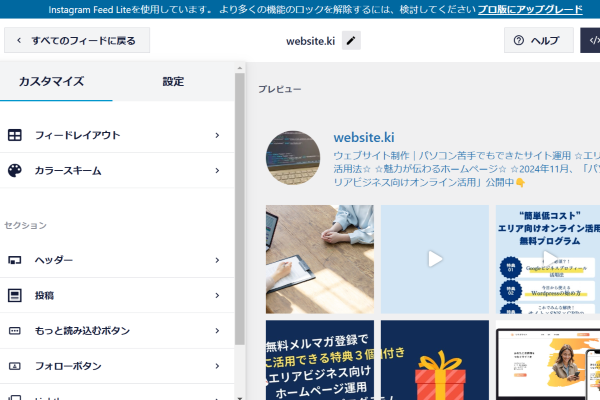Click the 投稿 section icon
The width and height of the screenshot is (600, 400).
(x=15, y=296)
